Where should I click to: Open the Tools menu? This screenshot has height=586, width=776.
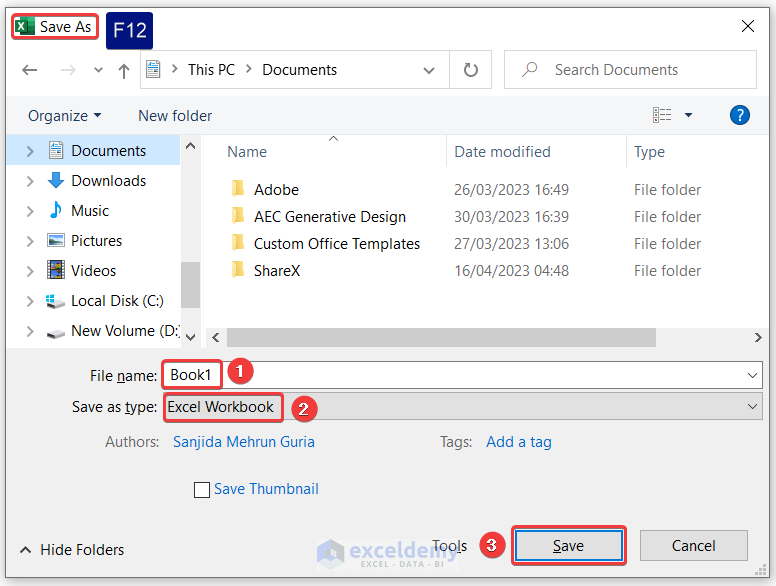[x=450, y=546]
